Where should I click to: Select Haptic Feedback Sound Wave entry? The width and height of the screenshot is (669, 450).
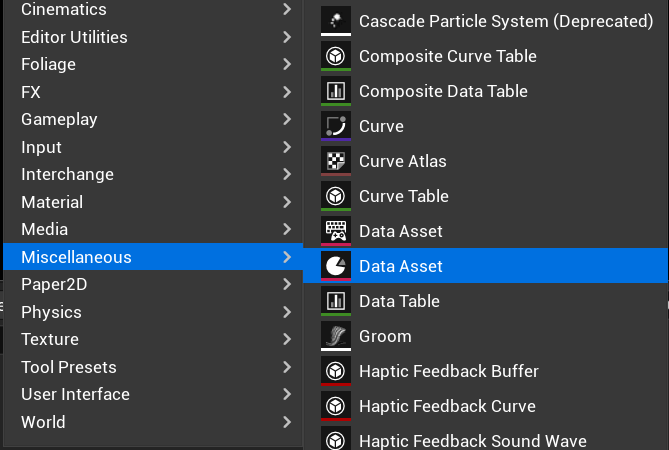(x=486, y=438)
